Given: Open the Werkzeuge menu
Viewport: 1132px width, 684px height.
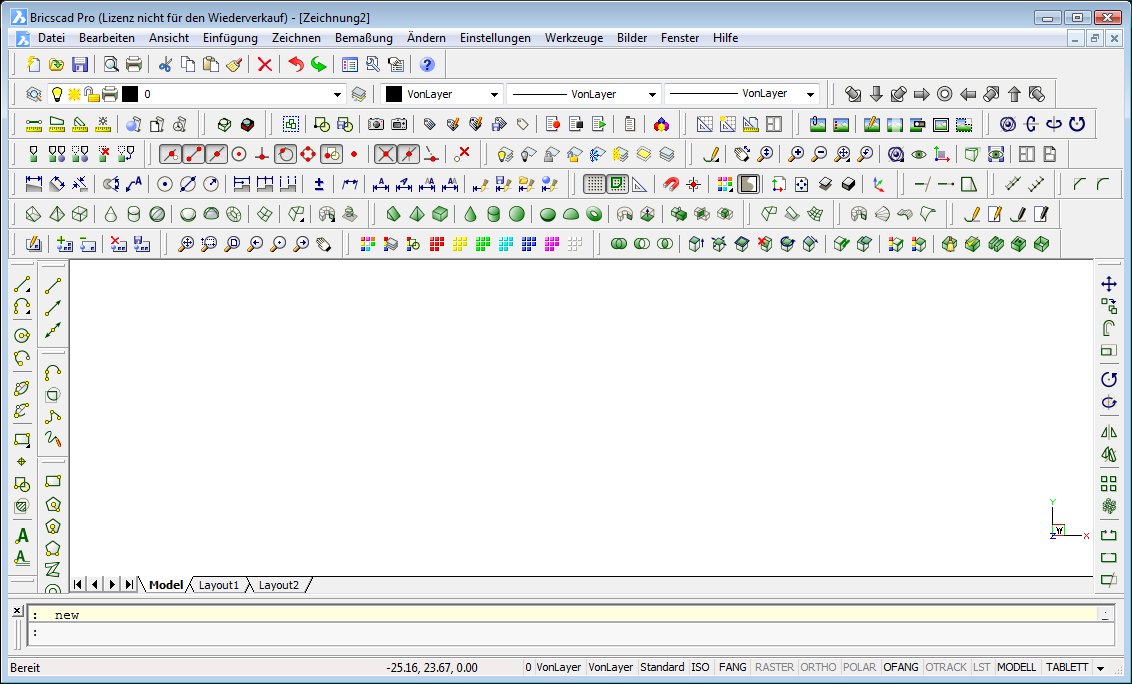Looking at the screenshot, I should point(574,38).
